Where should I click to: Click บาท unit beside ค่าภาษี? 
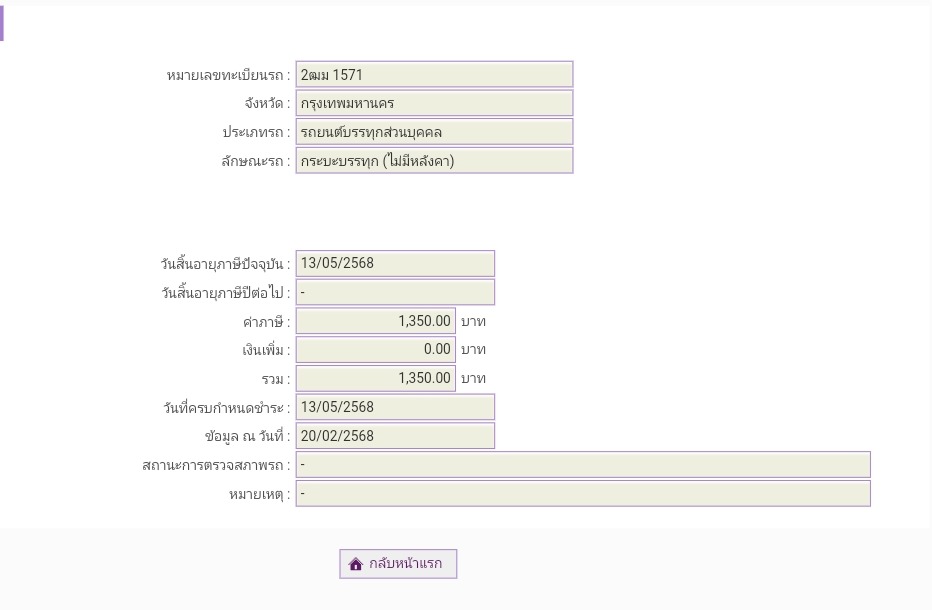[473, 322]
